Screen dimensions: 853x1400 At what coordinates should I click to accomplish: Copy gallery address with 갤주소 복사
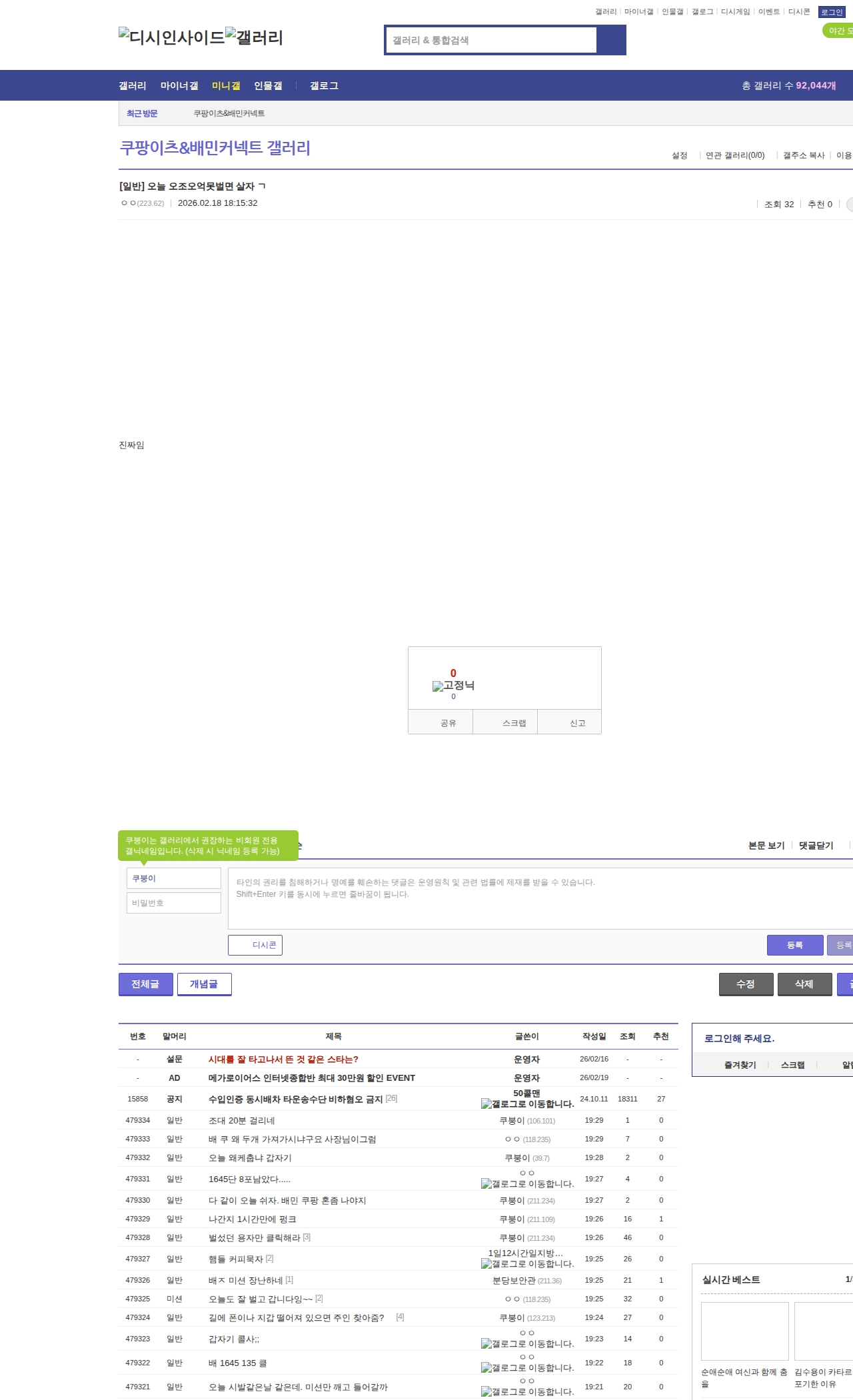click(804, 155)
